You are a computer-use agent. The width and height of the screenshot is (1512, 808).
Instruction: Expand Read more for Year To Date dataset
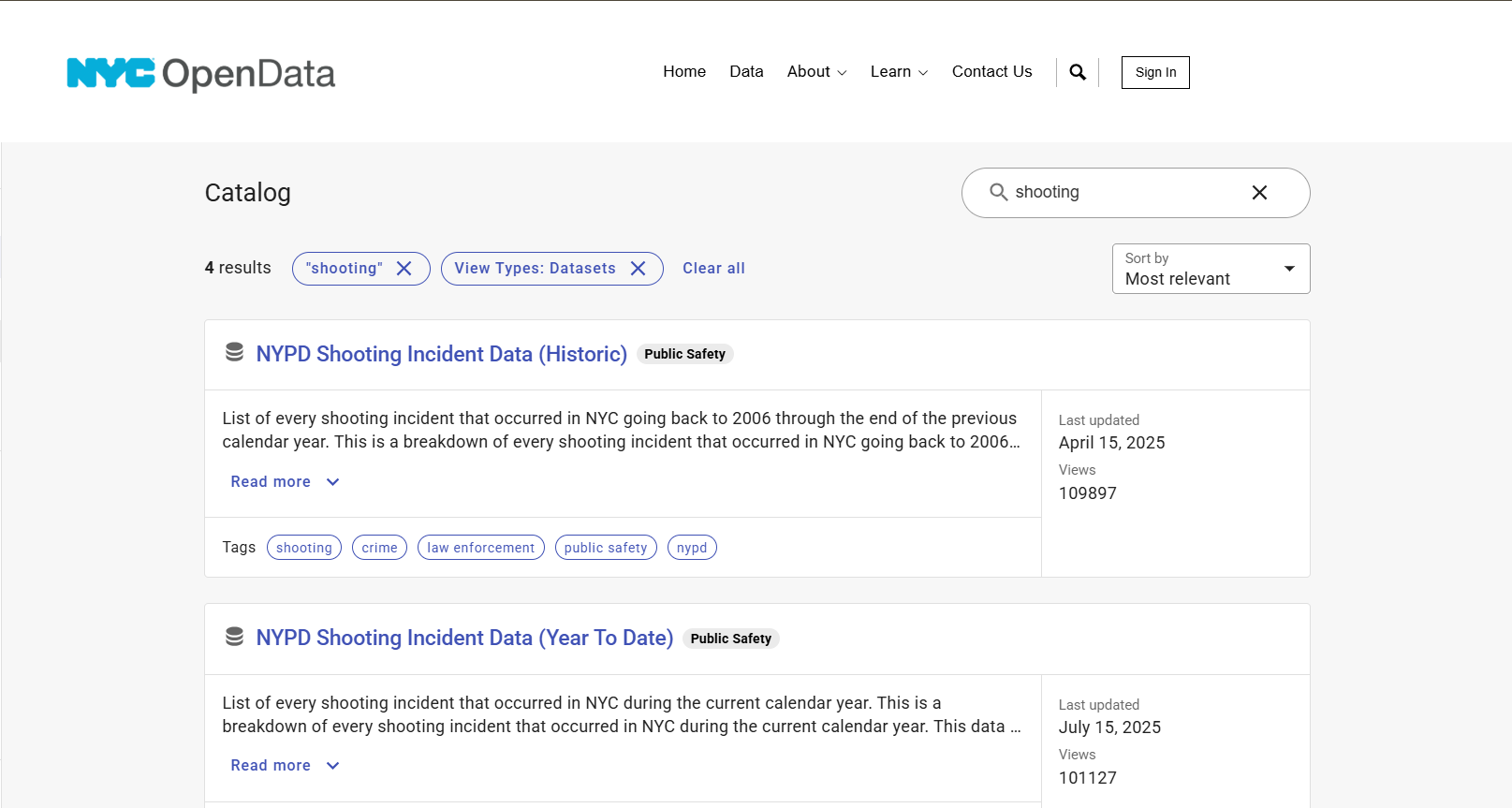point(285,765)
